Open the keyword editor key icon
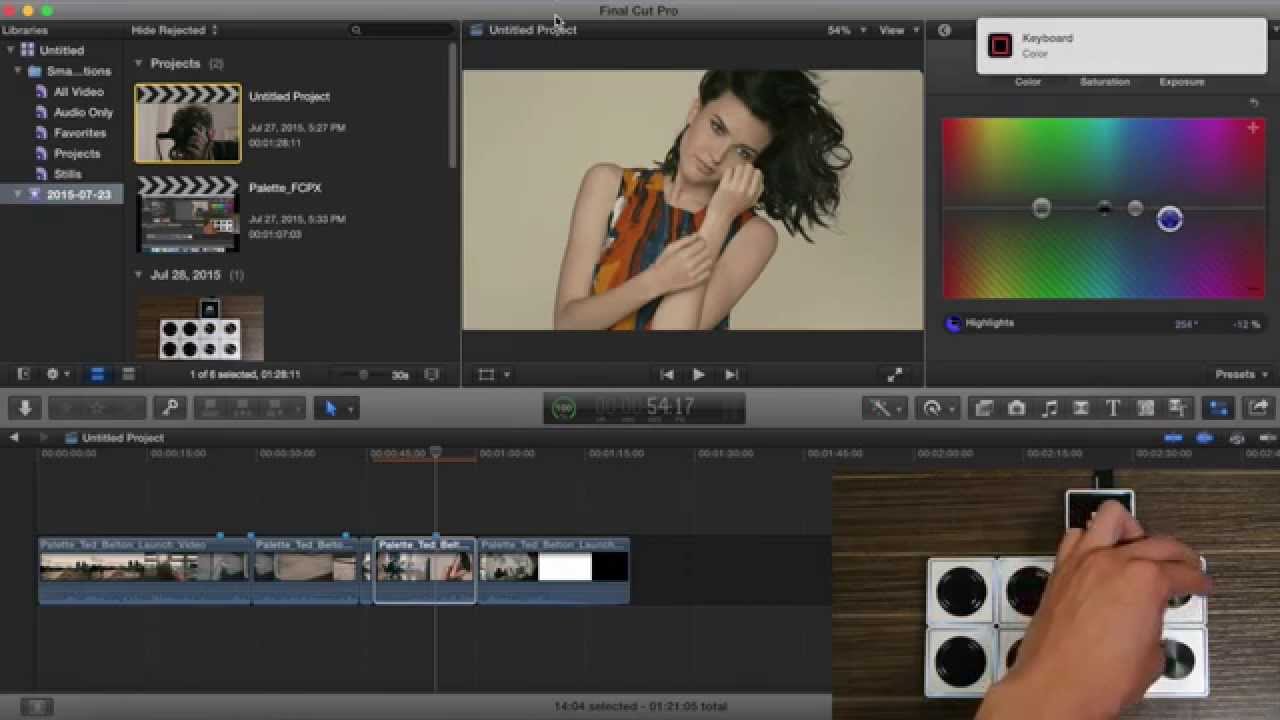Viewport: 1280px width, 720px height. (x=170, y=408)
